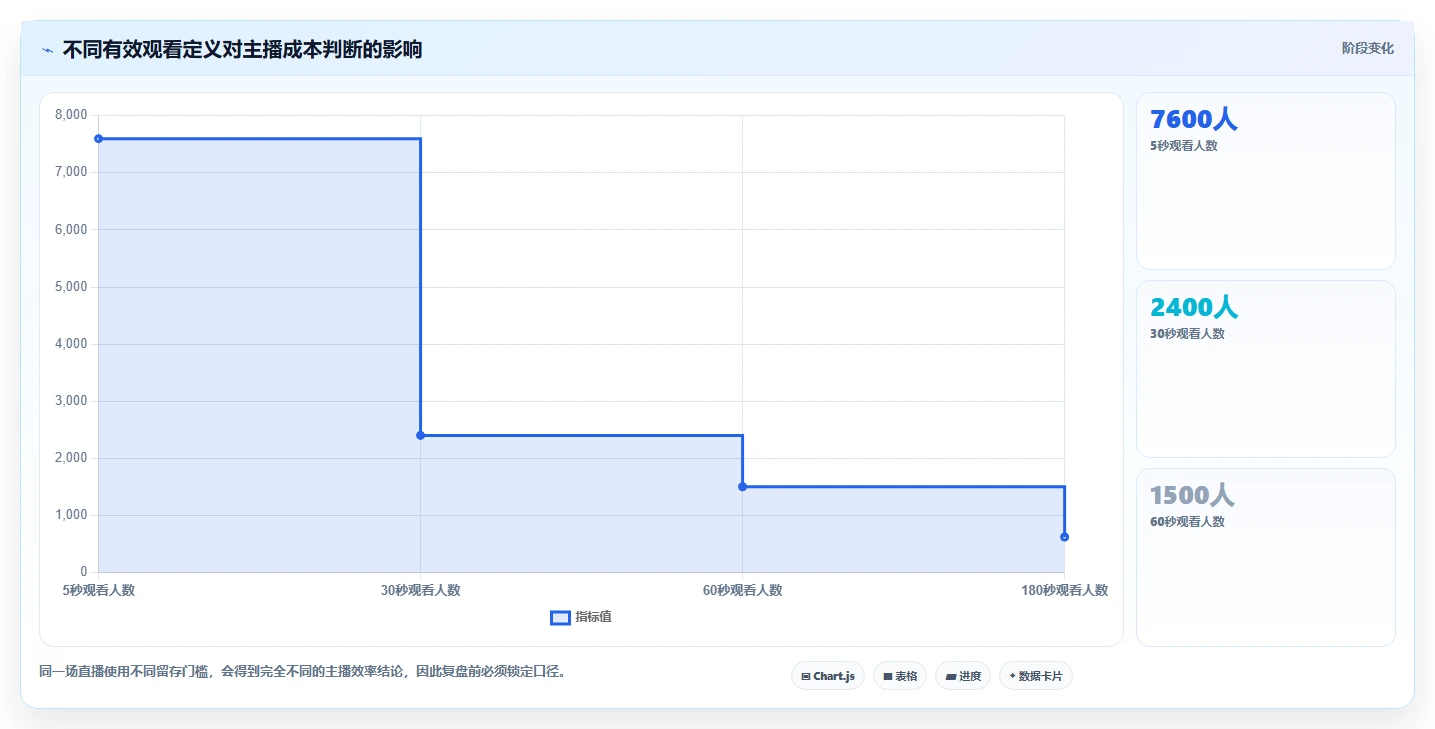Click the icon in the Chart.js tag
The image size is (1435, 729).
point(806,677)
